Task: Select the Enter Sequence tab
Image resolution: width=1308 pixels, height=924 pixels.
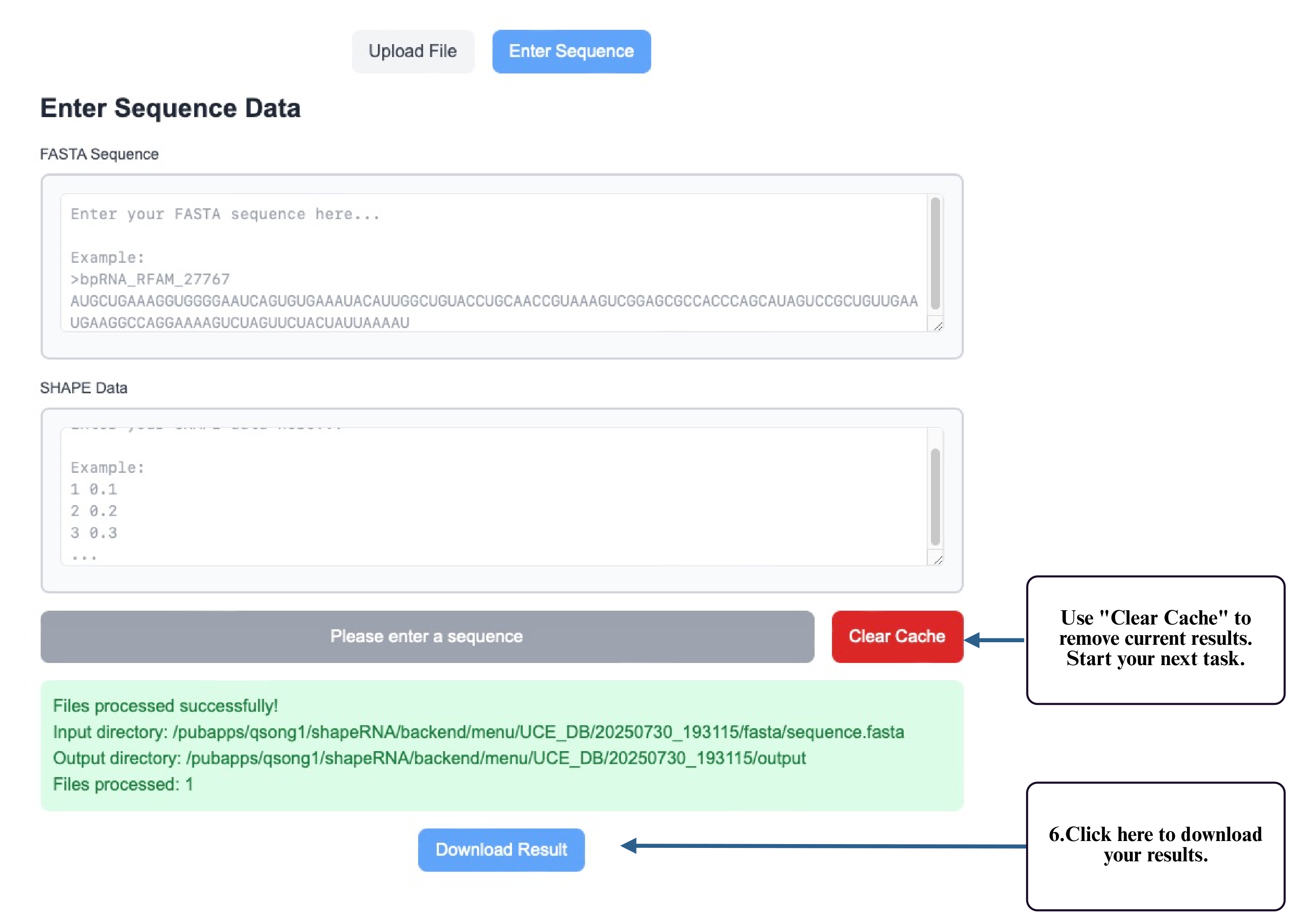Action: [x=571, y=51]
